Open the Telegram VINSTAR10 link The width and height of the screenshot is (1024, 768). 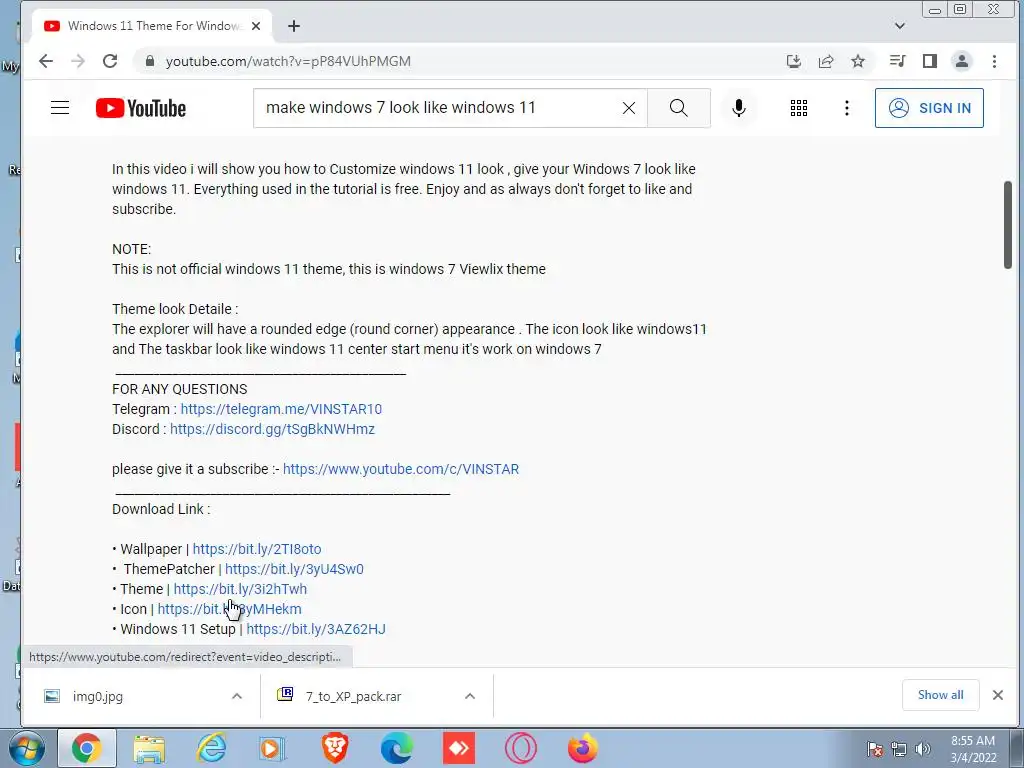coord(281,409)
